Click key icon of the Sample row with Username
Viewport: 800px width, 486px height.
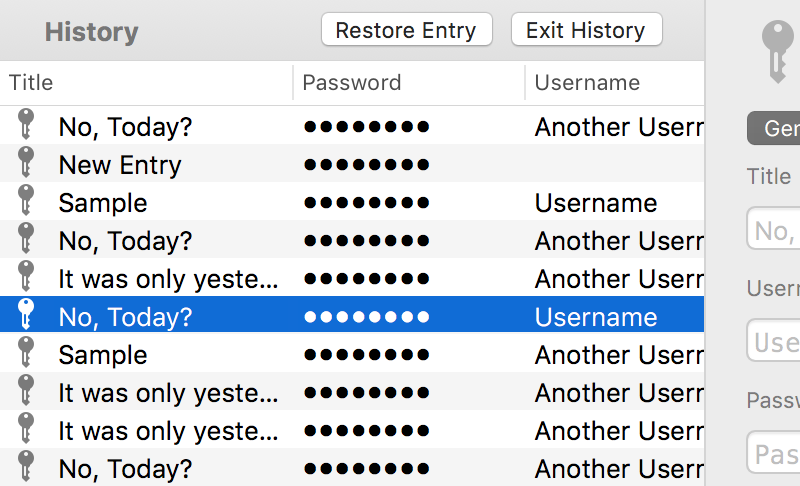click(26, 200)
